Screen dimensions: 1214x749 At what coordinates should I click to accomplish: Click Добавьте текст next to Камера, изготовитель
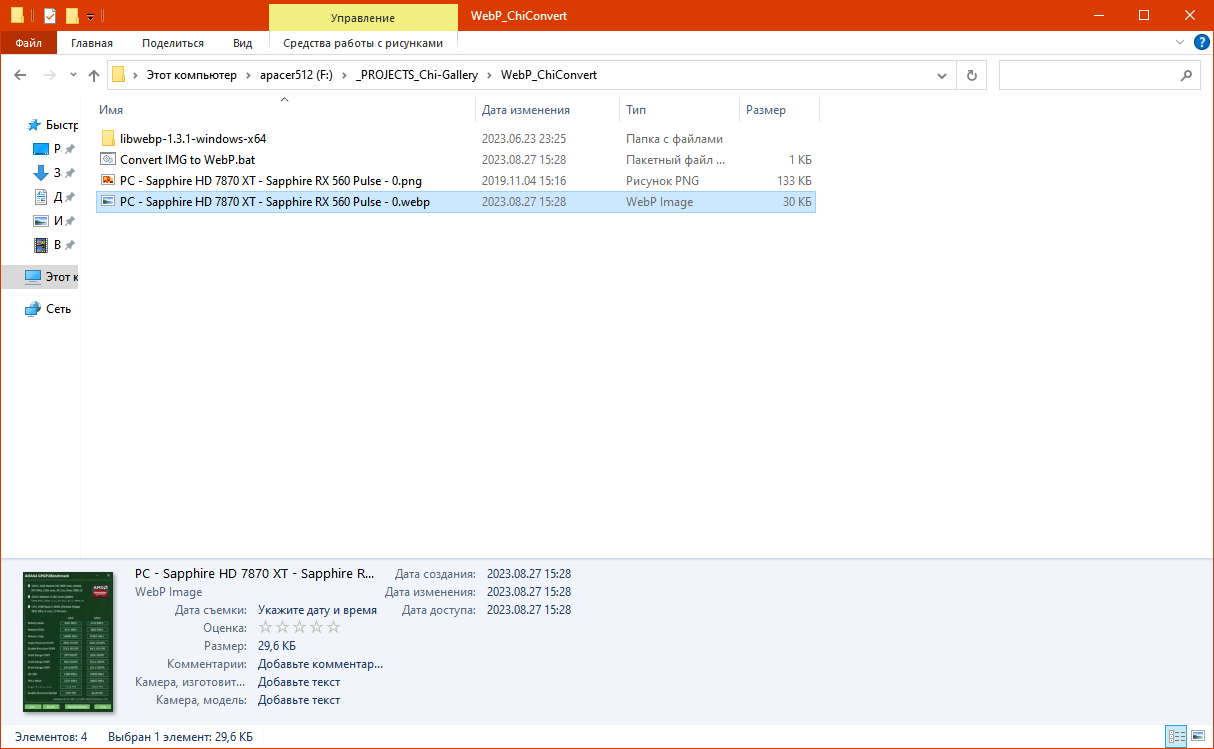299,682
